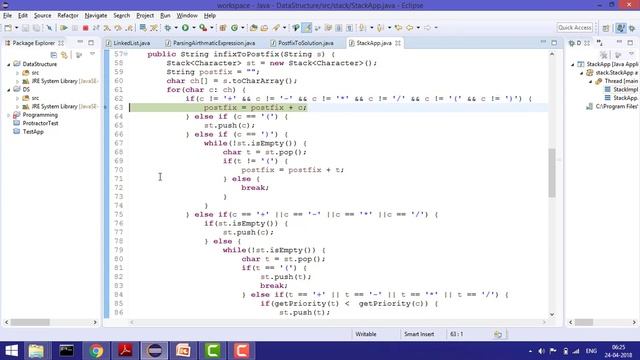Open the Back history dropdown arrow
The width and height of the screenshot is (640, 360).
[x=418, y=28]
